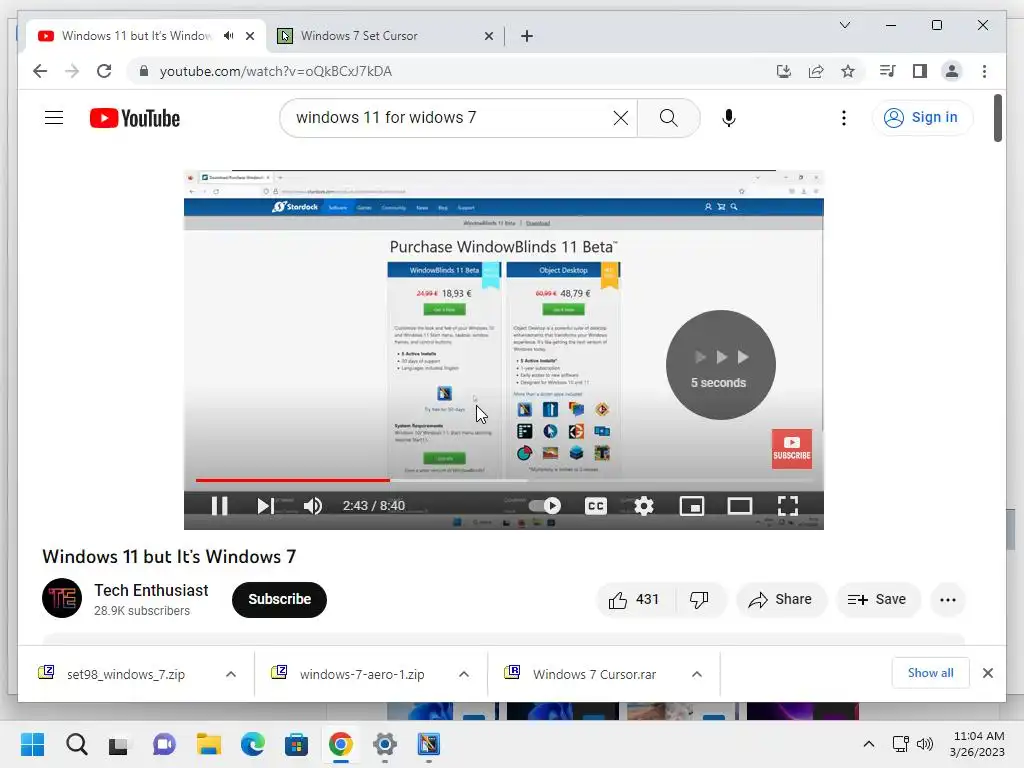The width and height of the screenshot is (1024, 768).
Task: Switch to Windows 7 Set Cursor tab
Action: 385,36
